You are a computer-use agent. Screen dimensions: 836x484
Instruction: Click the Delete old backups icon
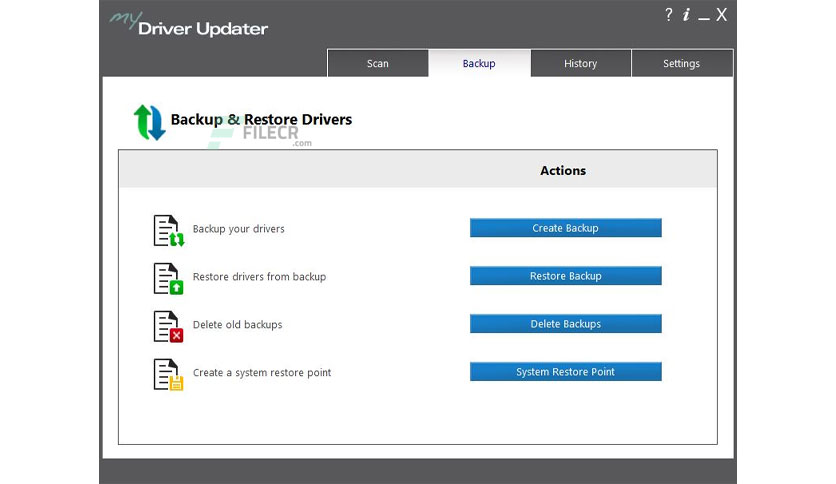[x=168, y=326]
